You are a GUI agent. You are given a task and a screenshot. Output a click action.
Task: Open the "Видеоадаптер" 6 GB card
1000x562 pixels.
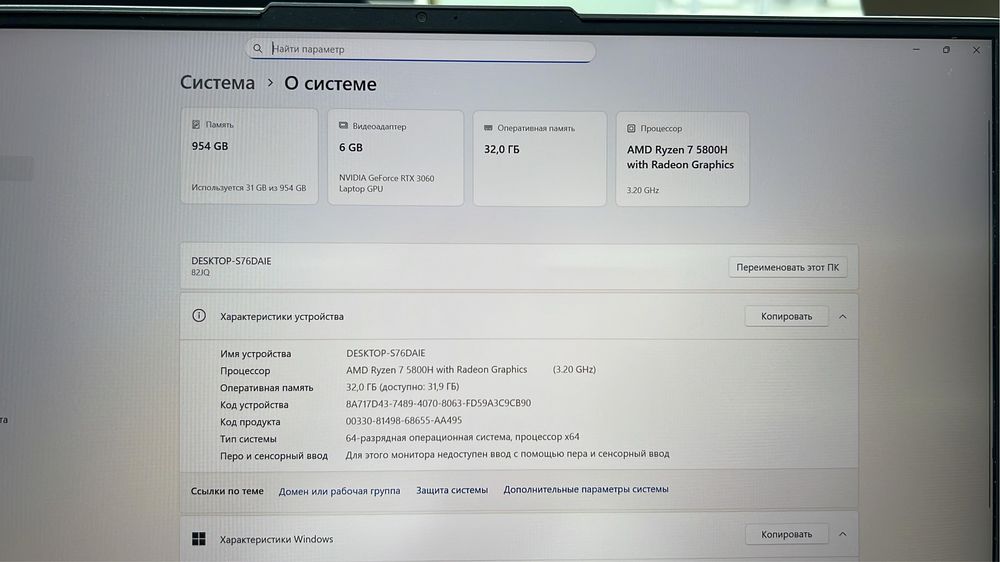[395, 158]
